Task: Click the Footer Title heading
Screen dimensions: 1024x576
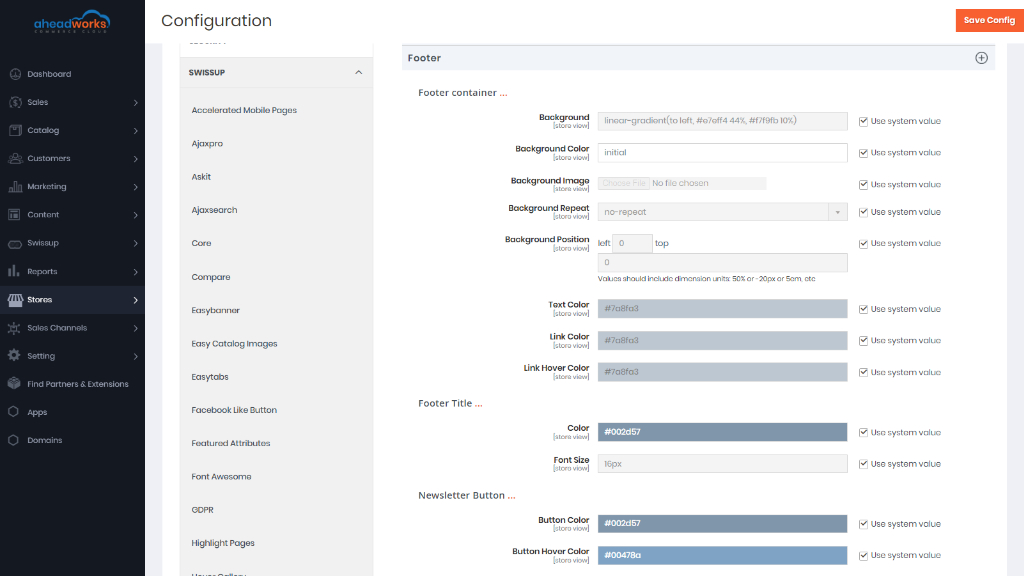Action: [x=450, y=404]
